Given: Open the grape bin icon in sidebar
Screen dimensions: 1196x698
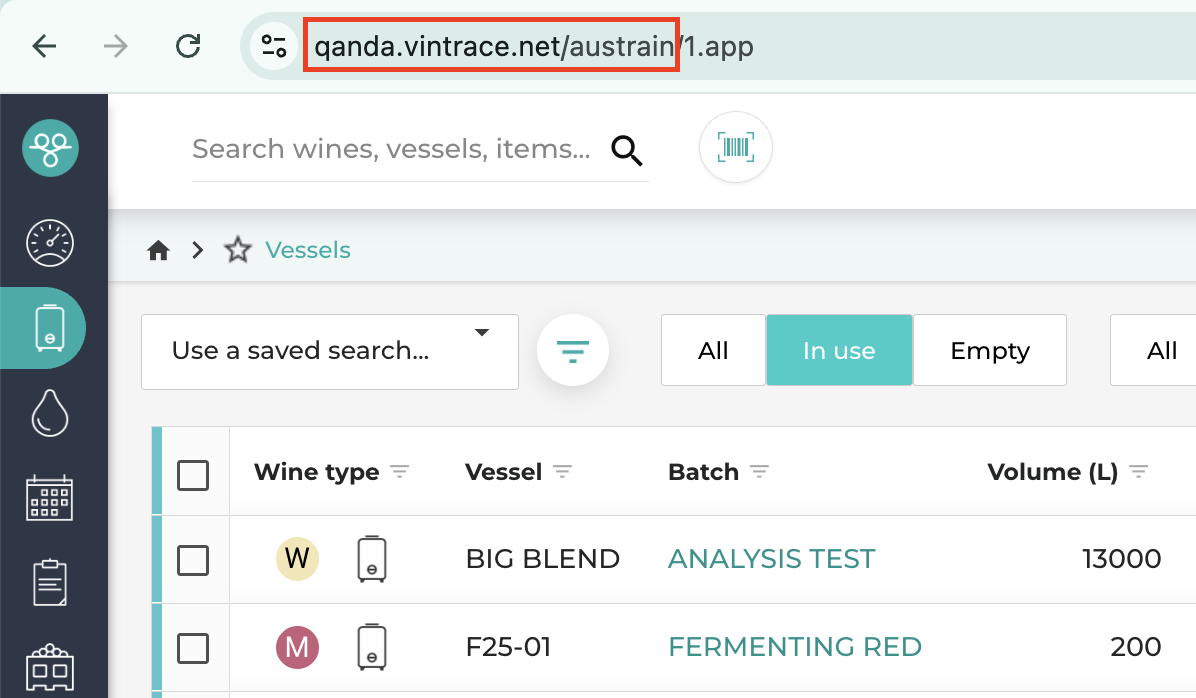Looking at the screenshot, I should pos(50,667).
